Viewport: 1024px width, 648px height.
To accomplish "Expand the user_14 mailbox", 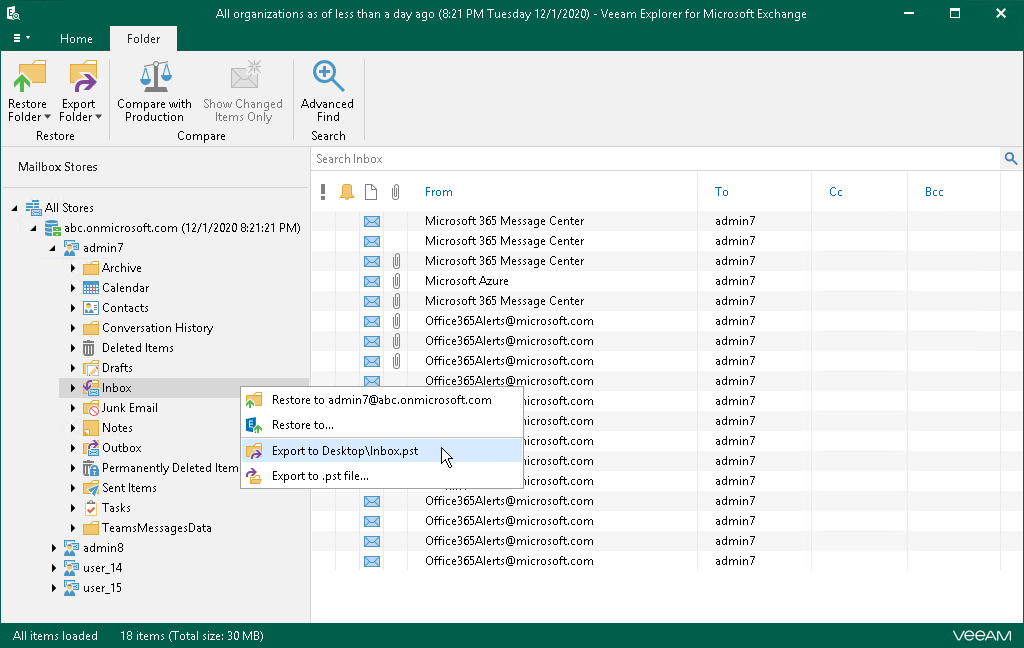I will pyautogui.click(x=55, y=568).
